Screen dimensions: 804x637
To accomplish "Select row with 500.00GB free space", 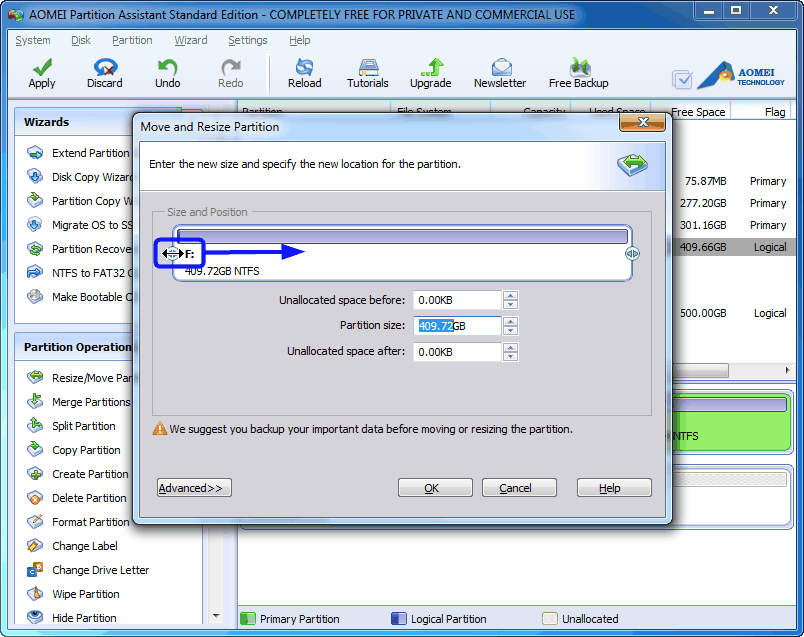I will tap(732, 313).
